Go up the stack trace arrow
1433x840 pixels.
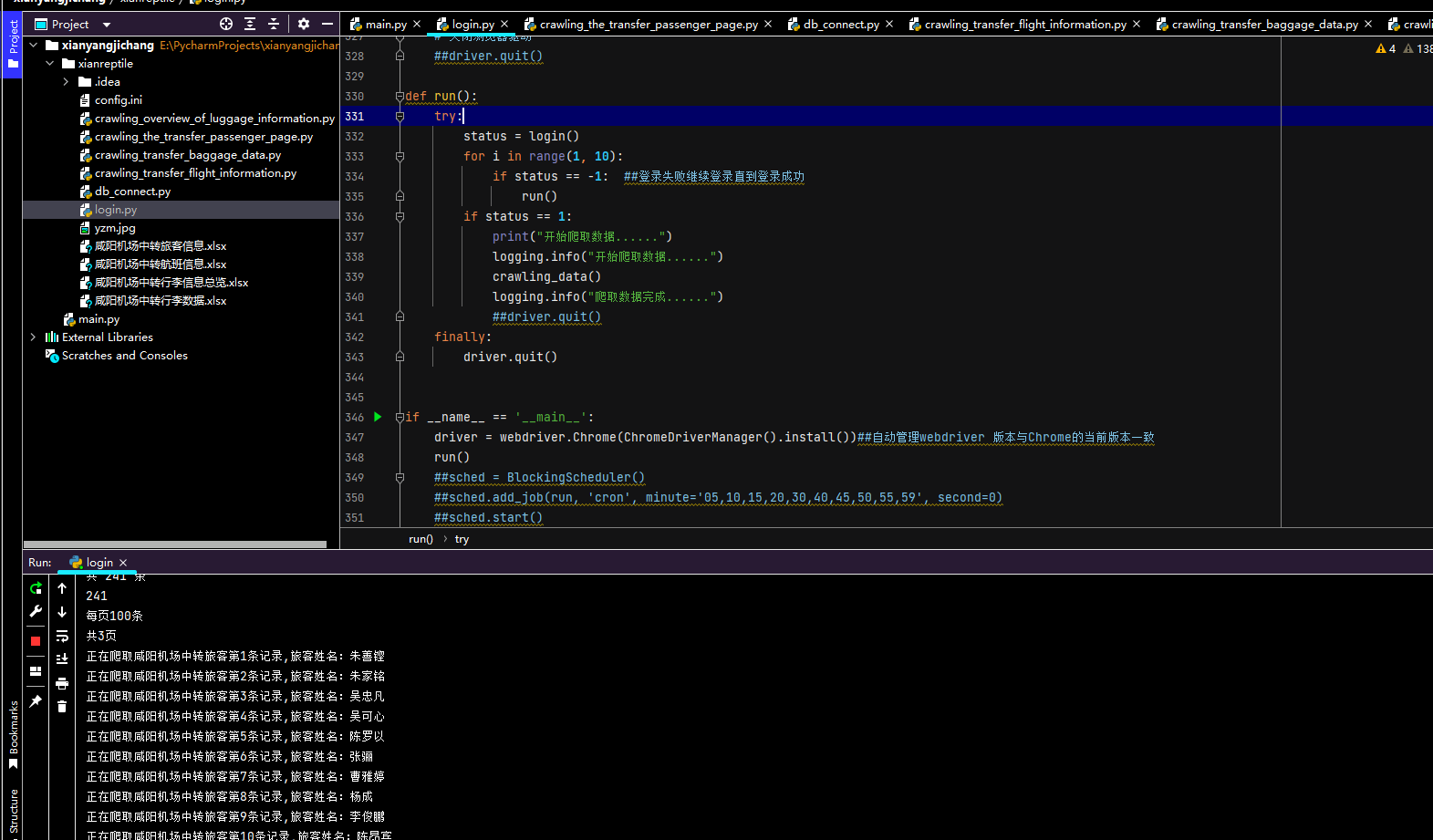[62, 588]
